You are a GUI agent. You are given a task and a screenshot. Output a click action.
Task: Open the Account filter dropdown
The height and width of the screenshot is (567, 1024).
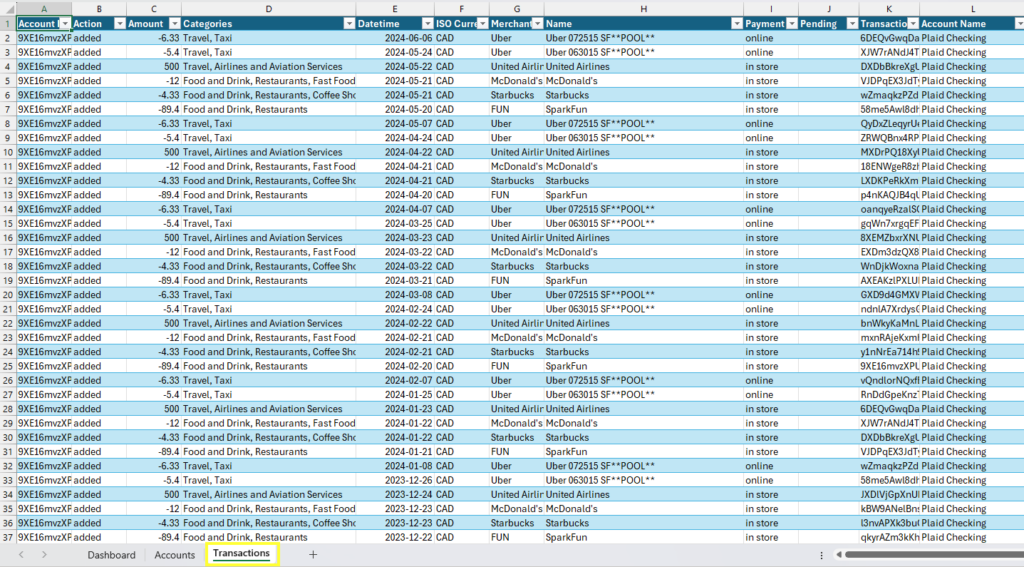click(65, 23)
